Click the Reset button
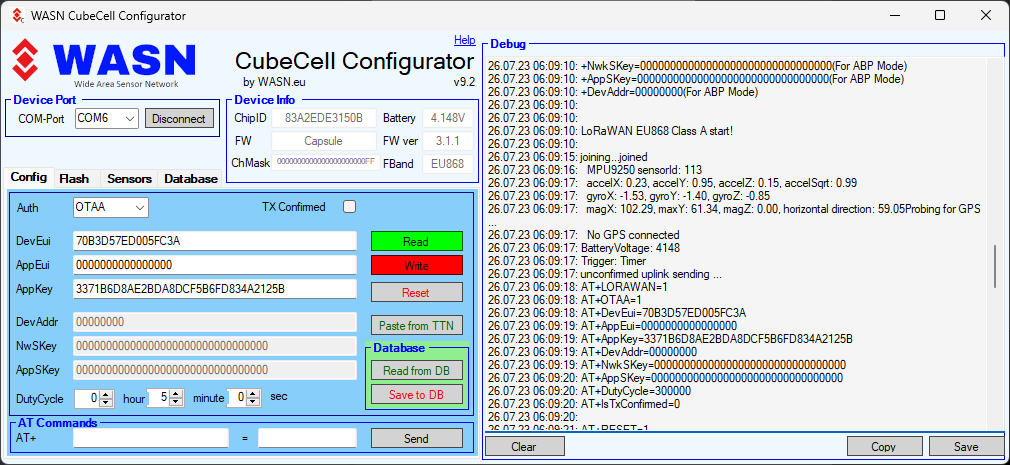The width and height of the screenshot is (1010, 465). pos(416,292)
